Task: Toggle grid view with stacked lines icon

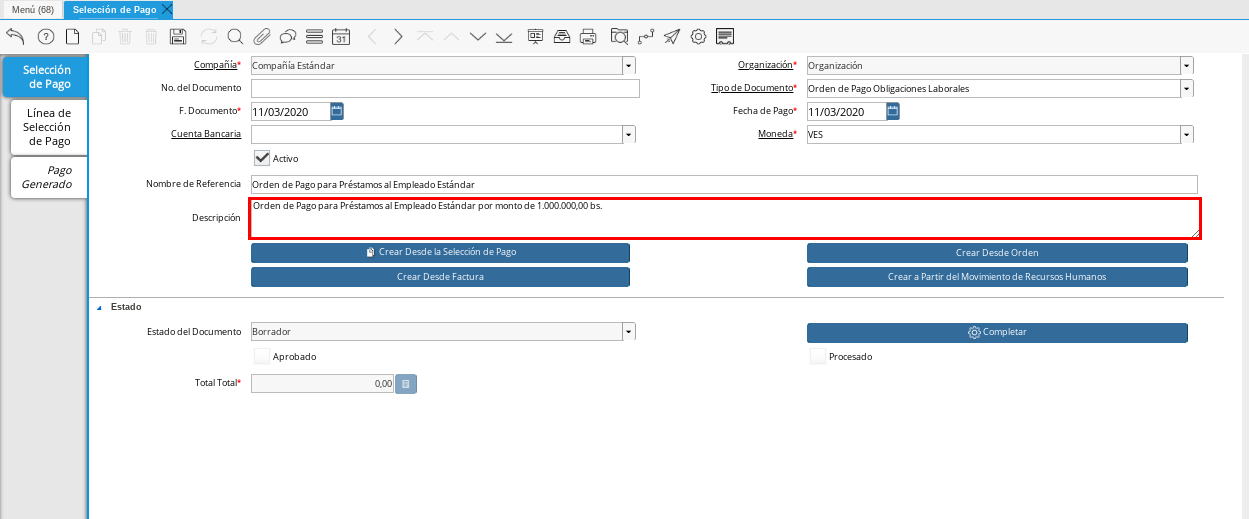Action: tap(314, 37)
